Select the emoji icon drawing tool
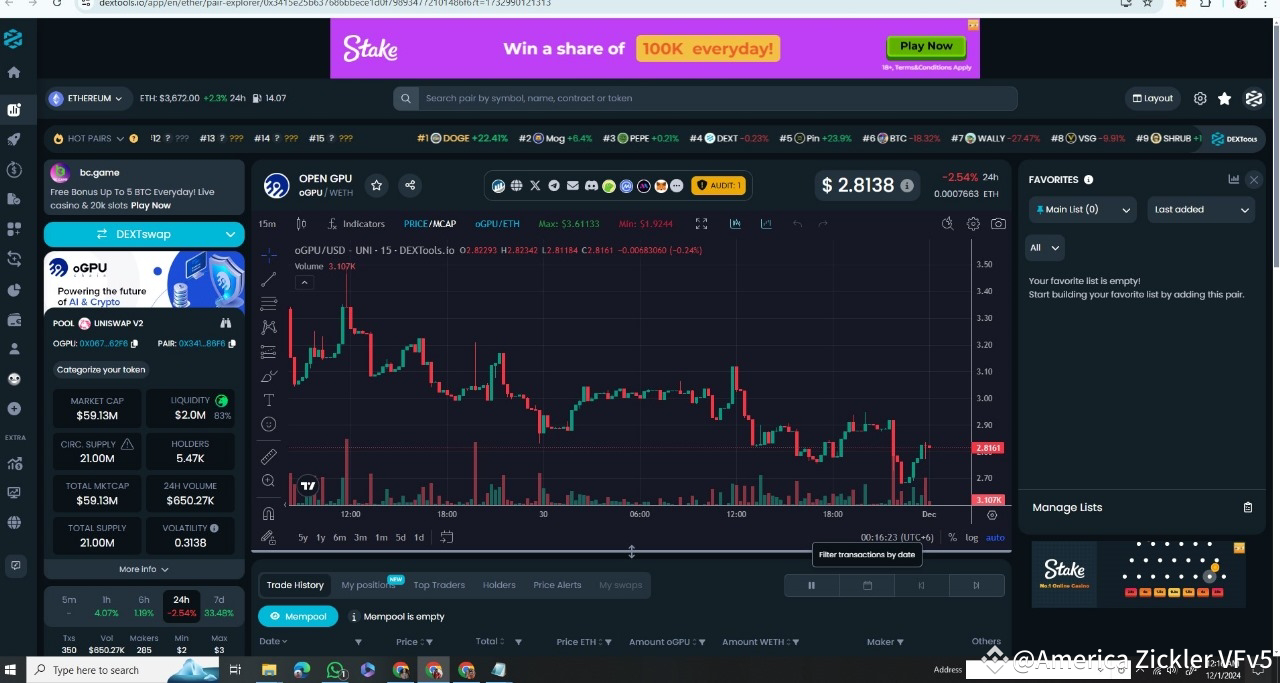 (x=269, y=424)
